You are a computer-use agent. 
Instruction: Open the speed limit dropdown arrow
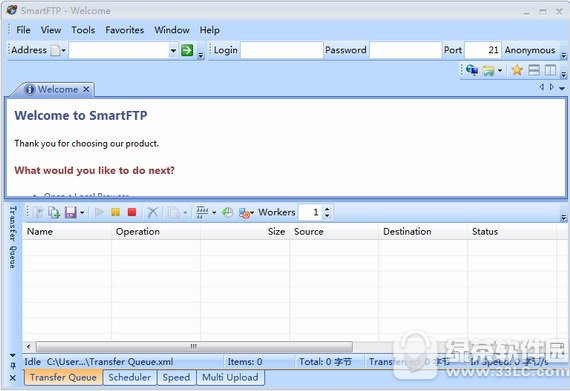pos(214,212)
